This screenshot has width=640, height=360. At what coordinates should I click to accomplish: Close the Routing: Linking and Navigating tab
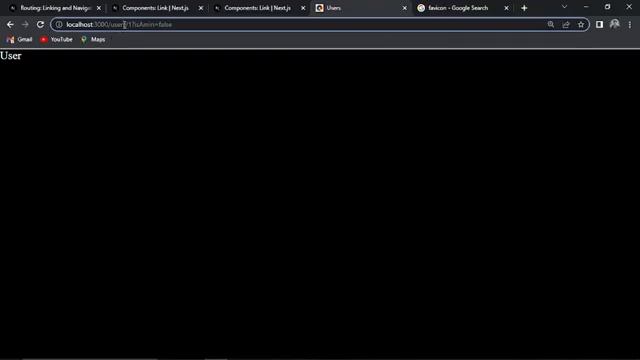[99, 8]
